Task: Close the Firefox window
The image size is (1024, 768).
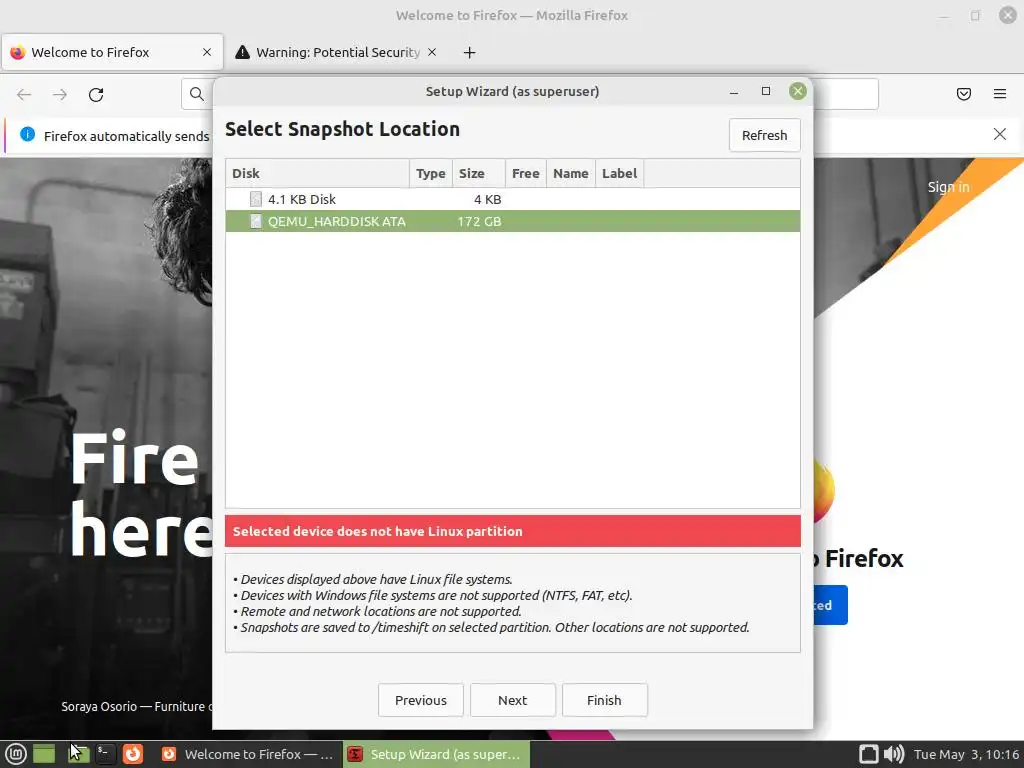Action: coord(1008,15)
